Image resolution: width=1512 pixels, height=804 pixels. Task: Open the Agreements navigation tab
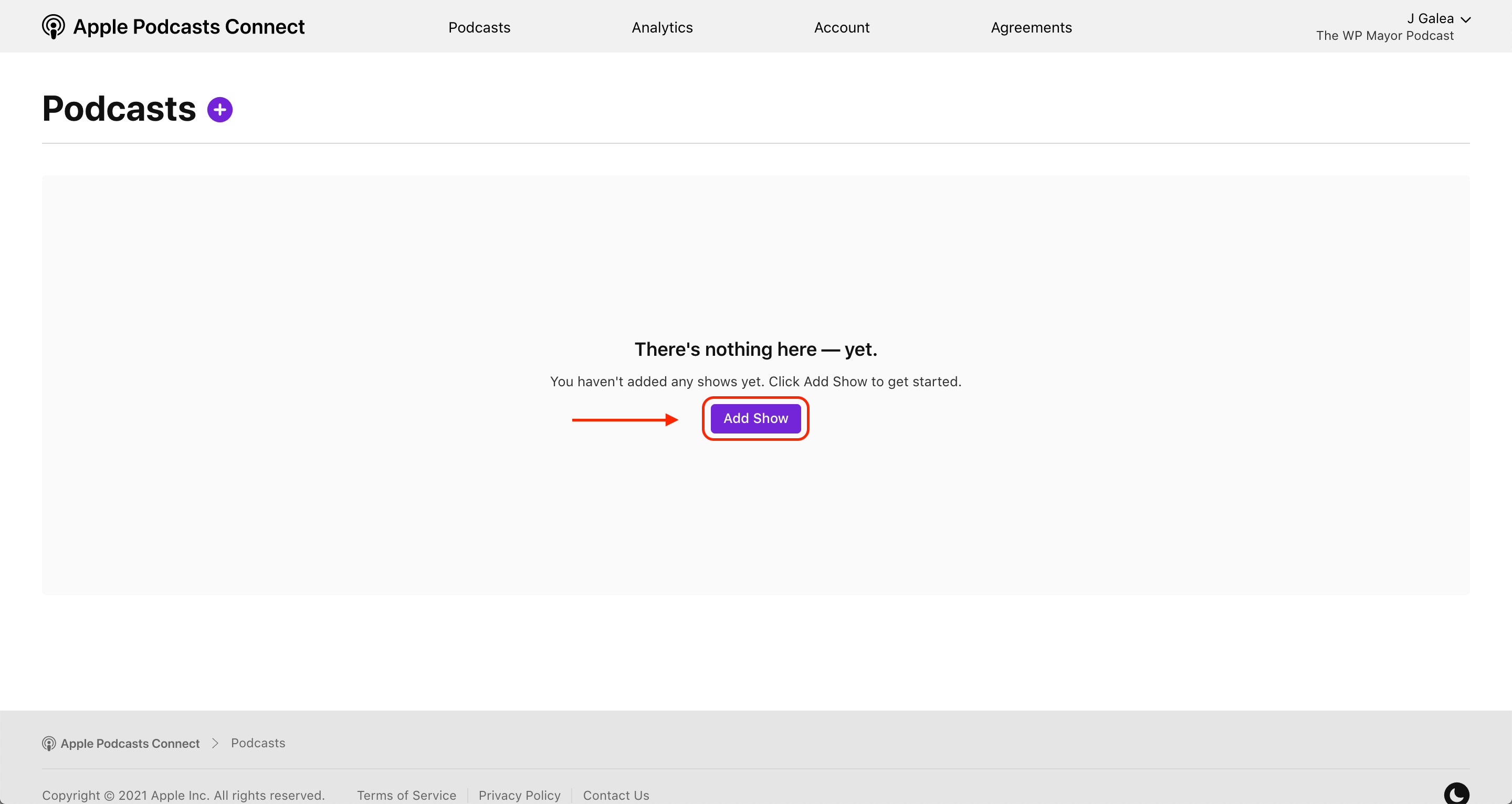tap(1031, 28)
